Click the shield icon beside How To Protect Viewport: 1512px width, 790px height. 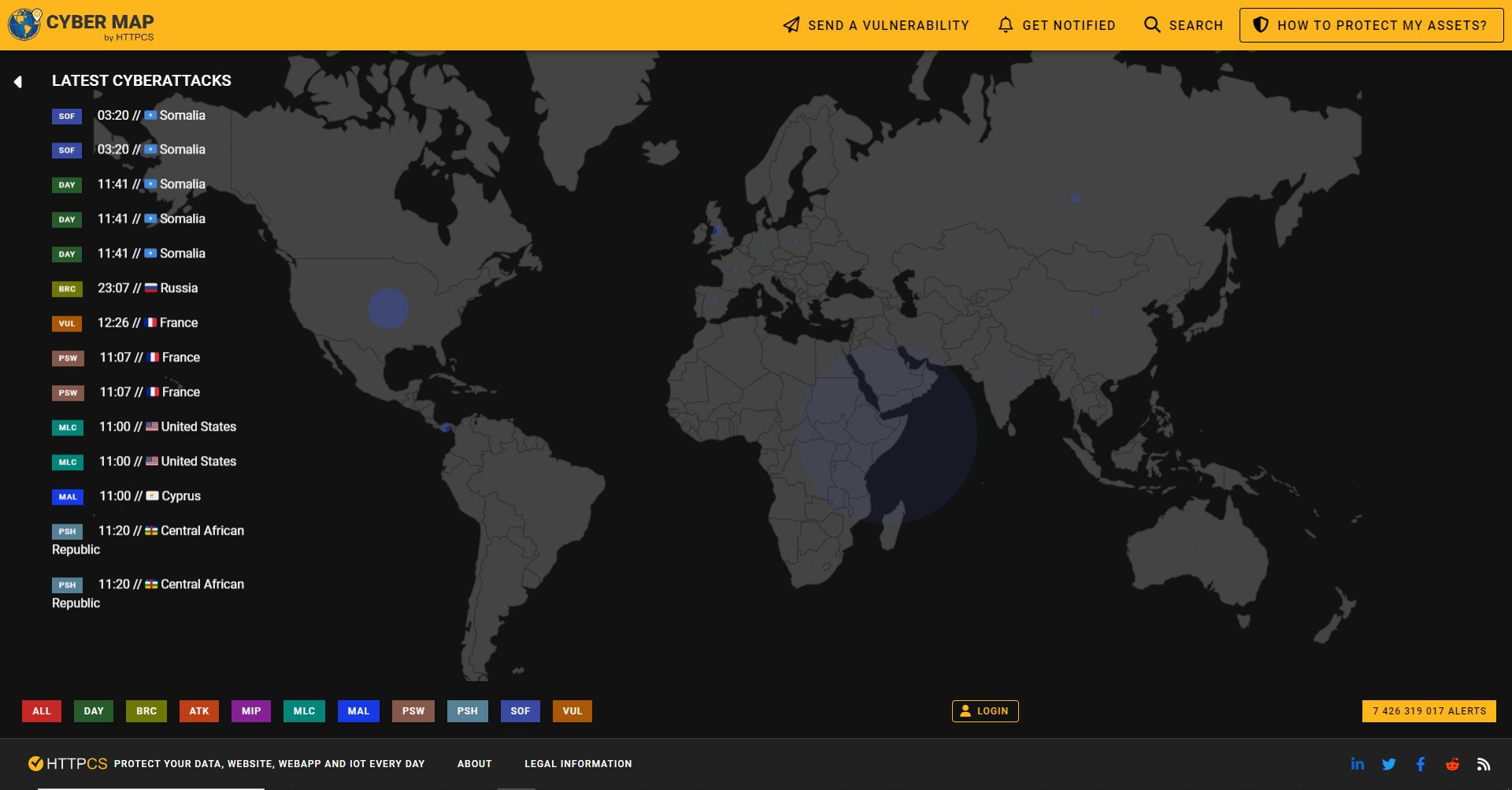tap(1261, 24)
